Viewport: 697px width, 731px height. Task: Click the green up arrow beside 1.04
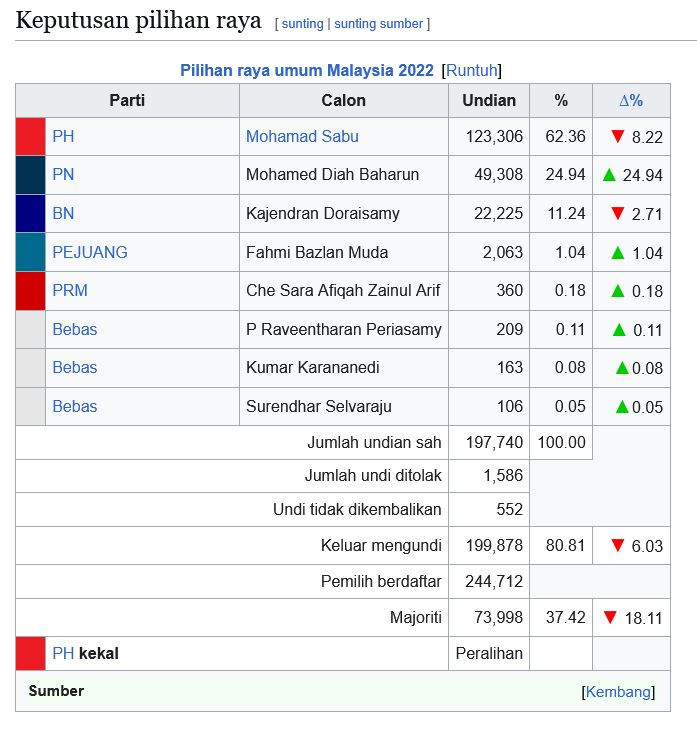618,252
